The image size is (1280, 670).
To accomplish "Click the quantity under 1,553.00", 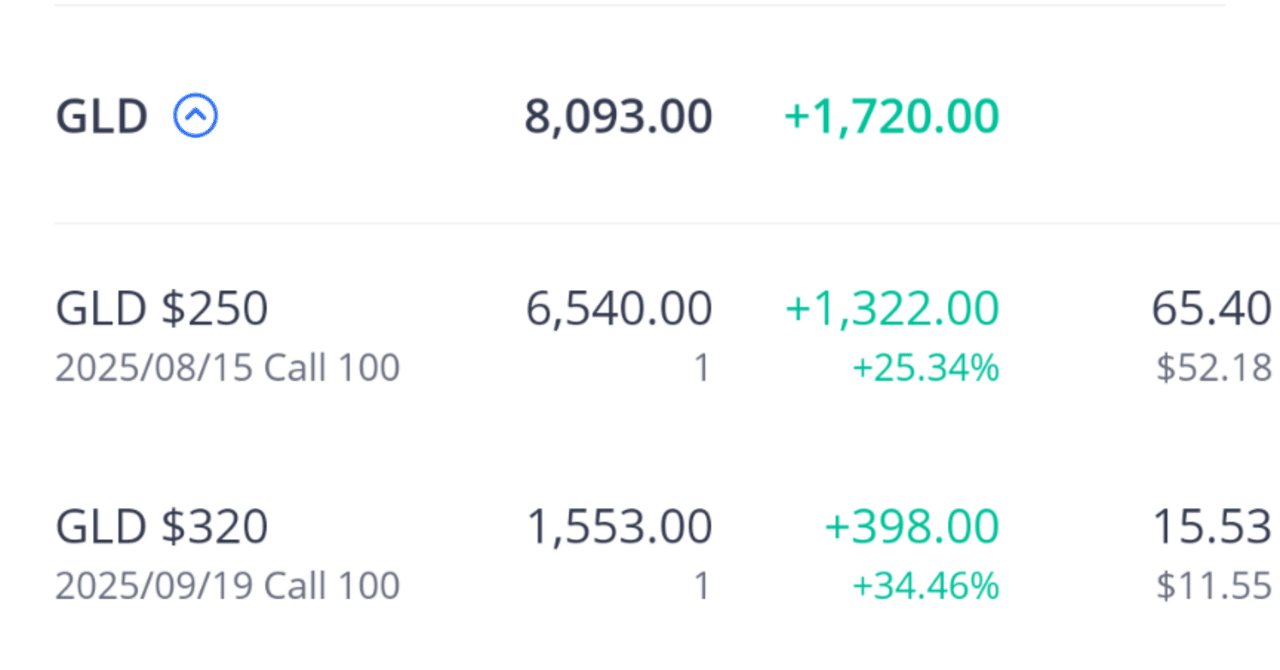I will tap(701, 587).
